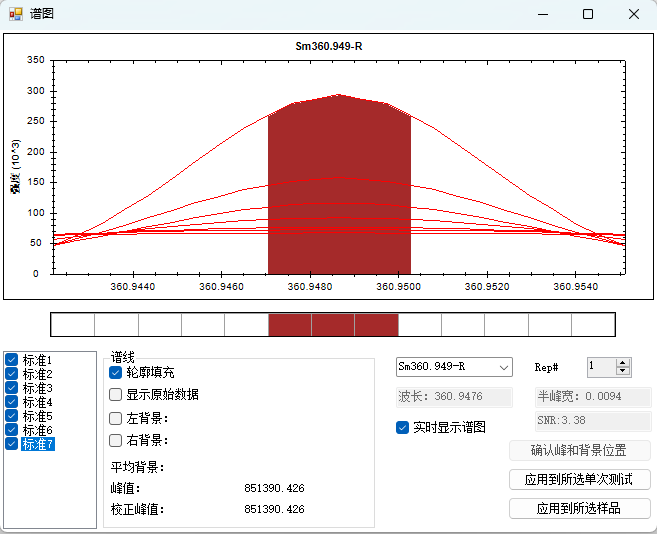
Task: Uncheck the 轮廓填充 checkbox
Action: [116, 372]
